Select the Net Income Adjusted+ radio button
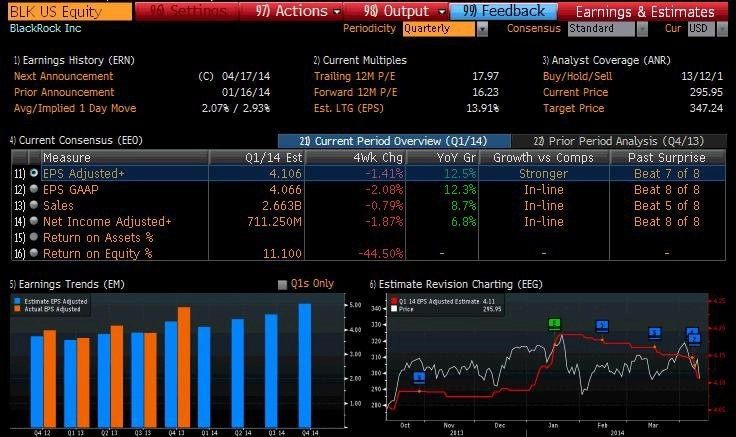736x437 pixels. [x=34, y=221]
